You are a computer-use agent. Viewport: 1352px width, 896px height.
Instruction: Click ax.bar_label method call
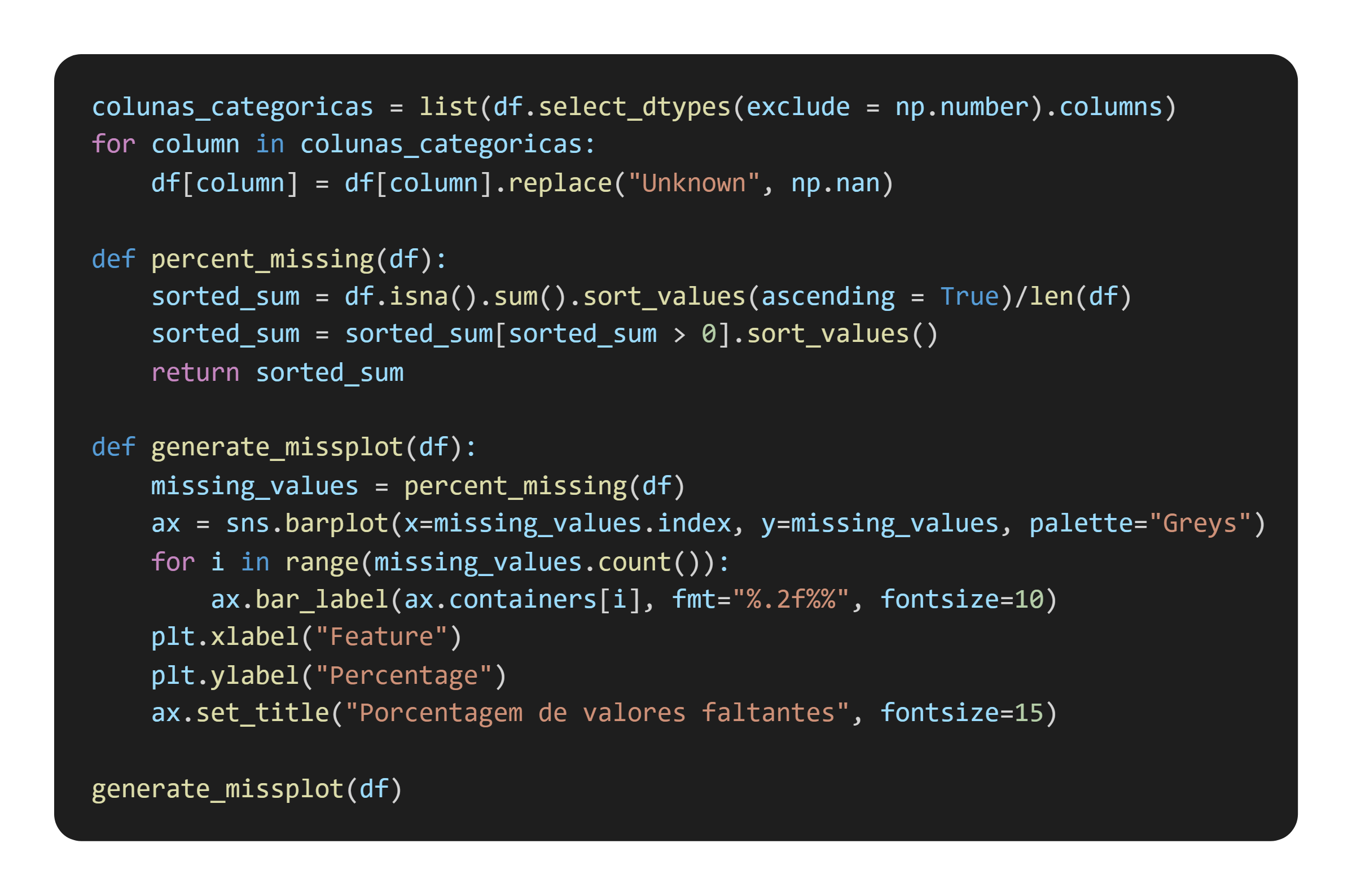pyautogui.click(x=300, y=599)
